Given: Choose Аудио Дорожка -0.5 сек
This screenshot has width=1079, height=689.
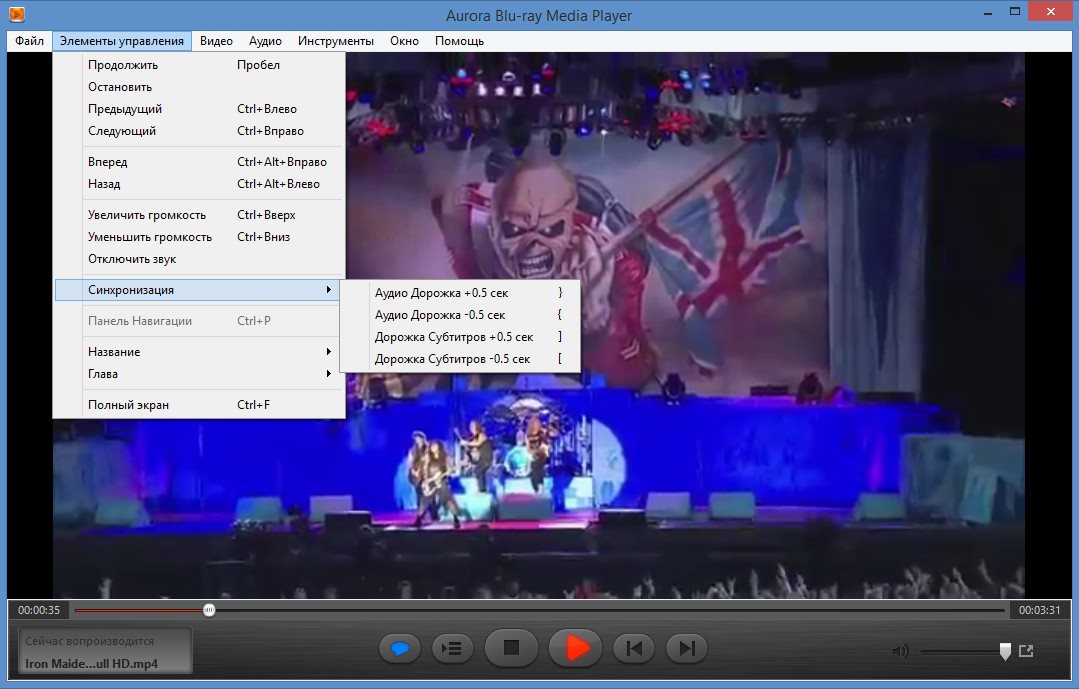Looking at the screenshot, I should point(460,315).
